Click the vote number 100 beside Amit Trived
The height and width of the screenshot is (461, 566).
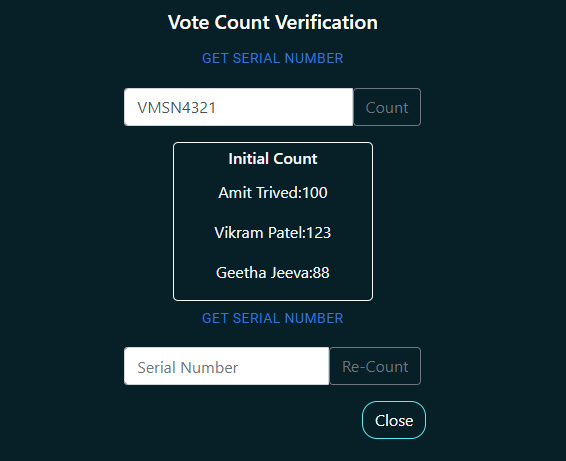[x=315, y=193]
